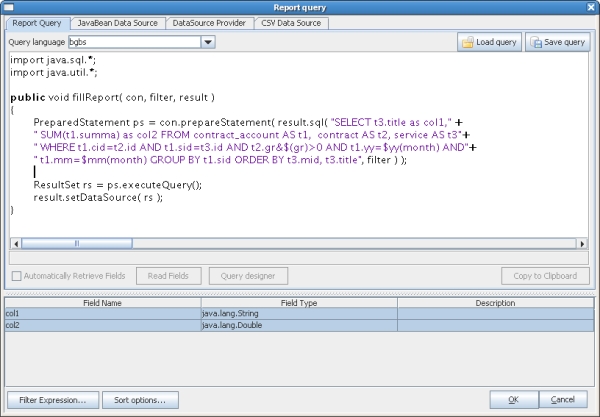
Task: Confirm with the OK button
Action: [x=512, y=400]
